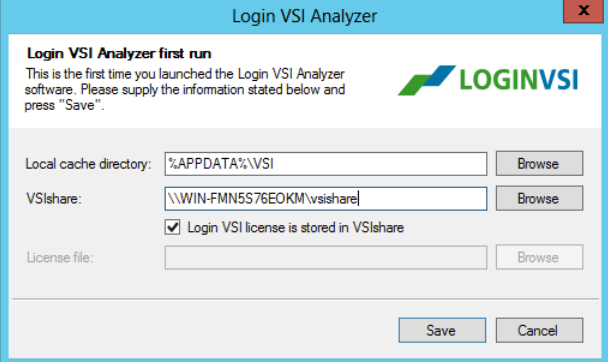
Task: Click the Cancel button
Action: (x=539, y=330)
